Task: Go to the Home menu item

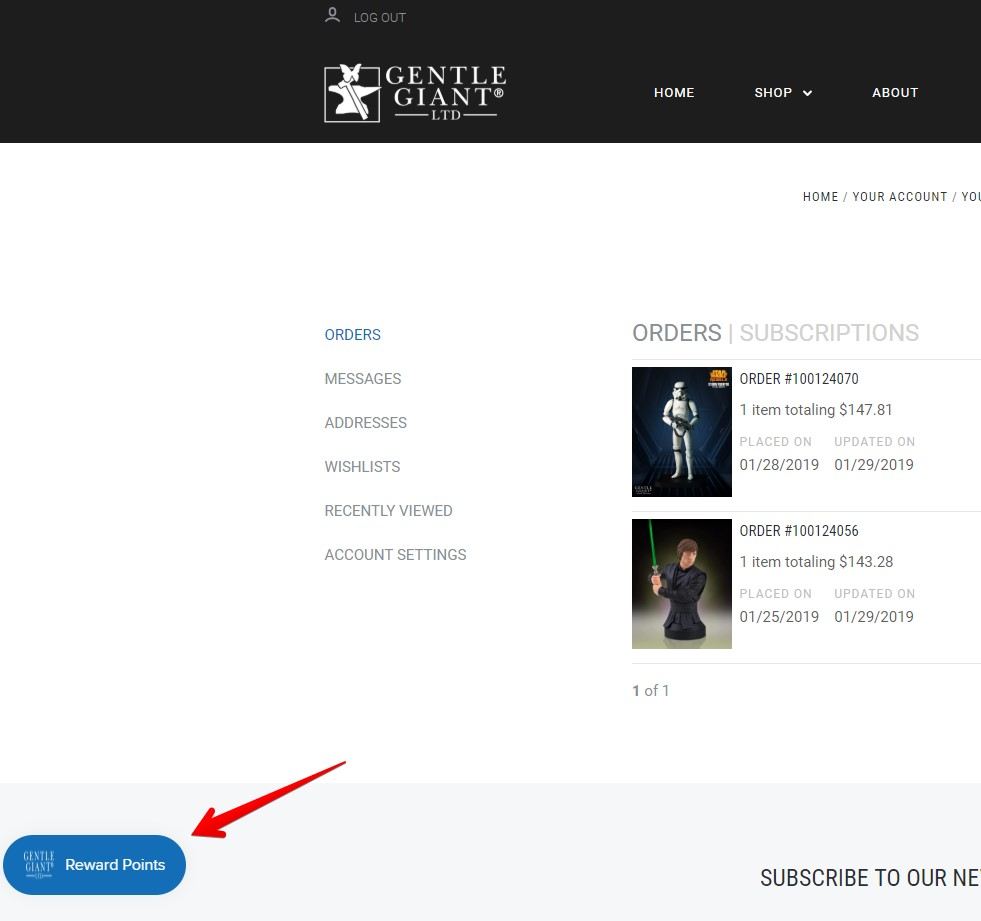Action: pos(674,93)
